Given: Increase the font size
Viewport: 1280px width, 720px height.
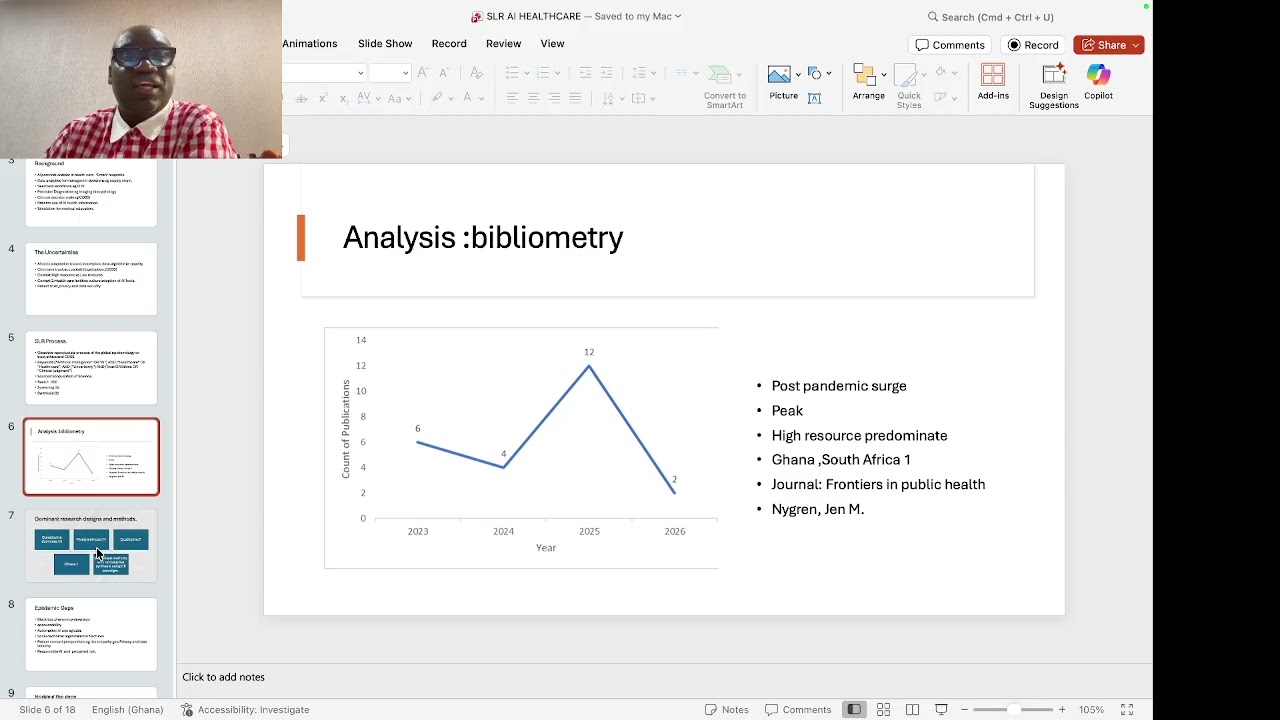Looking at the screenshot, I should 423,73.
